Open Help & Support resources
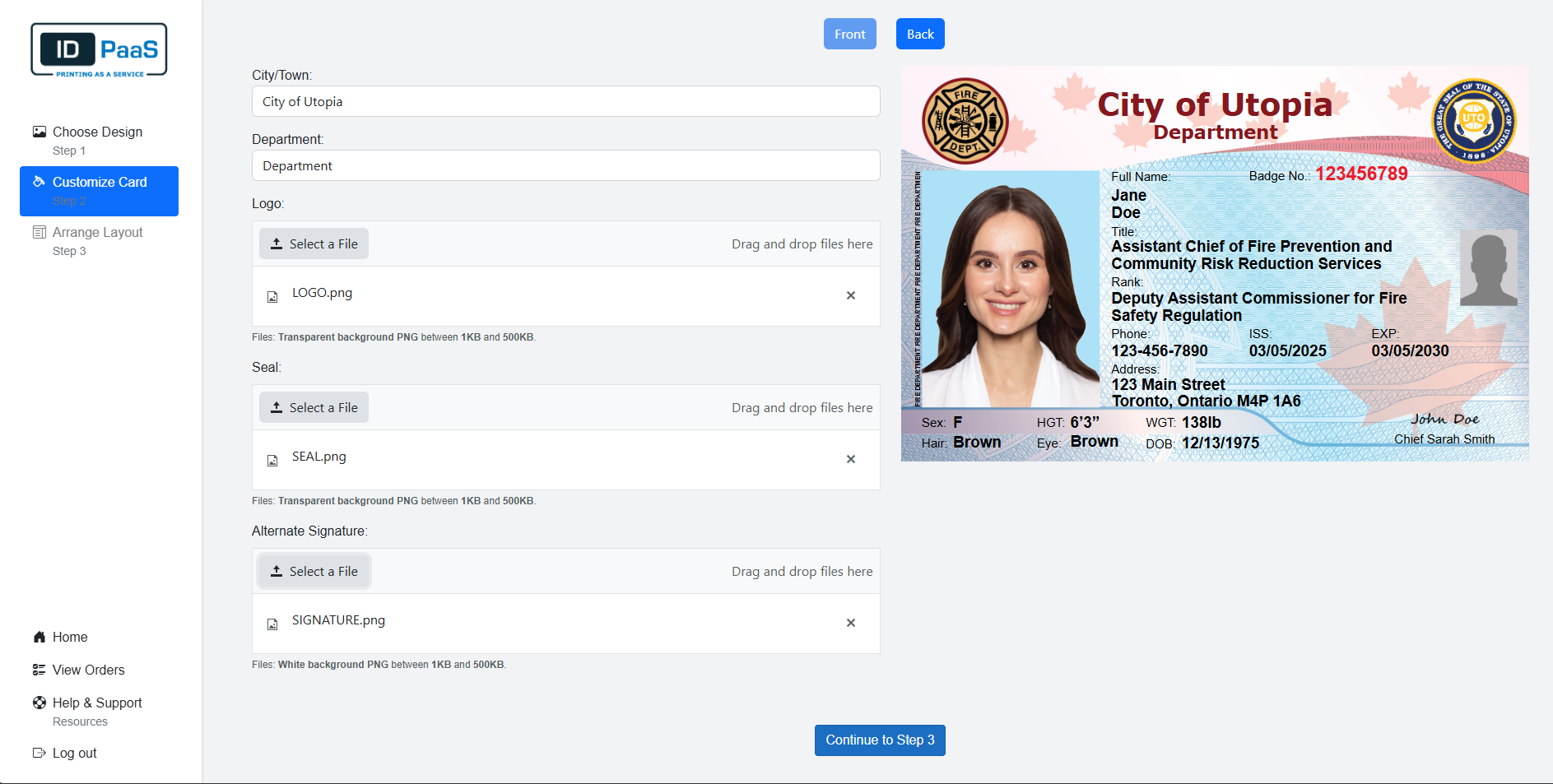The height and width of the screenshot is (784, 1553). click(96, 711)
